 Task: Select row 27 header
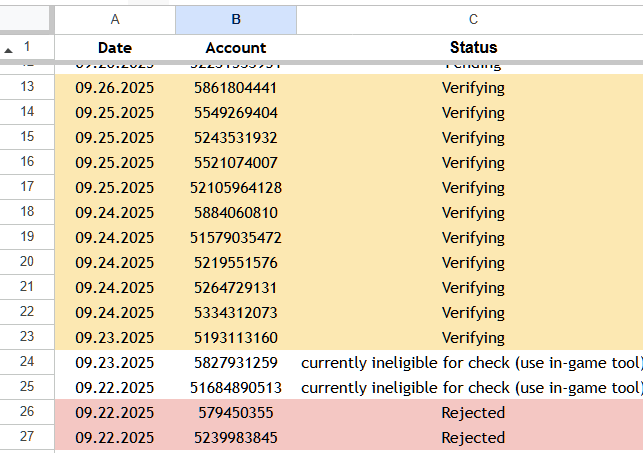(x=27, y=437)
